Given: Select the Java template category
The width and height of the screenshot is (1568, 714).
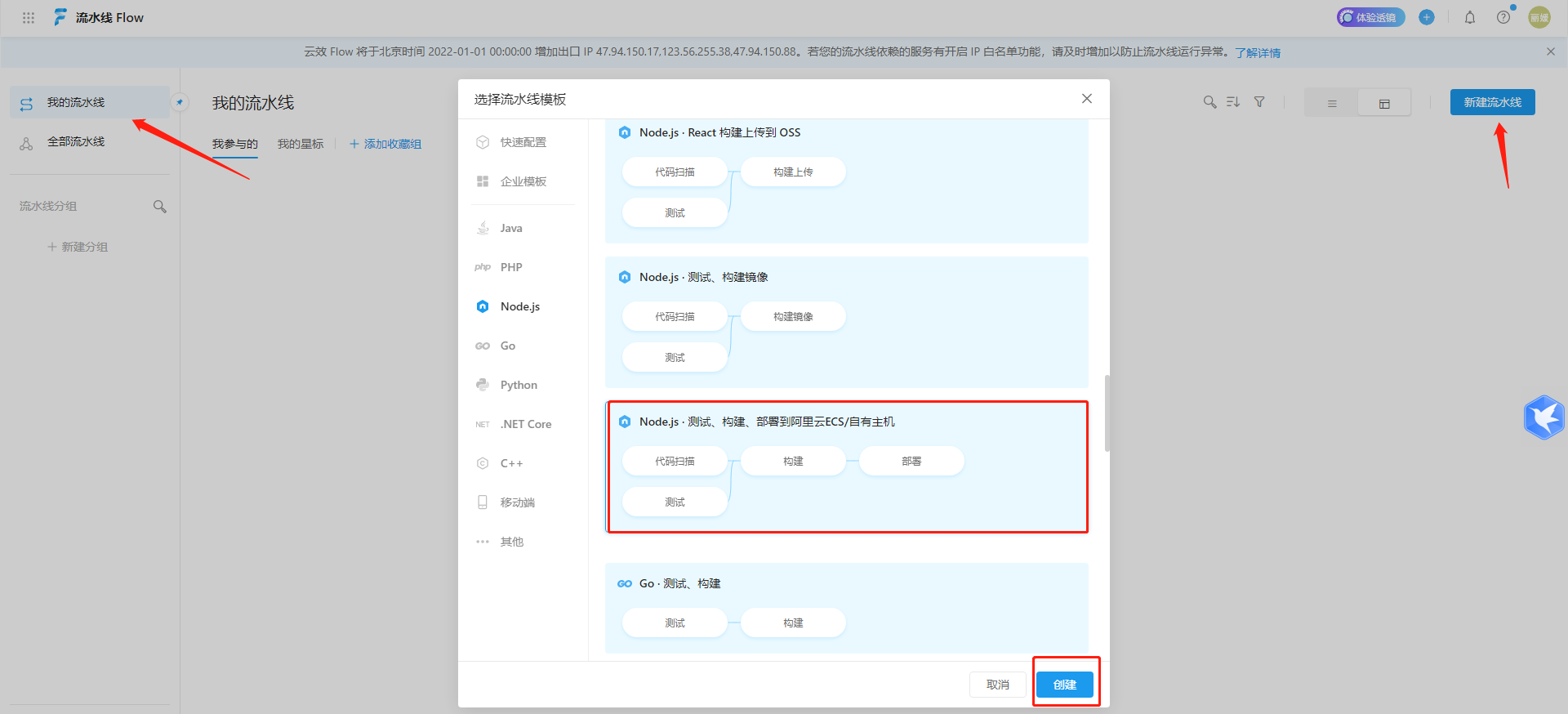Looking at the screenshot, I should [x=523, y=228].
